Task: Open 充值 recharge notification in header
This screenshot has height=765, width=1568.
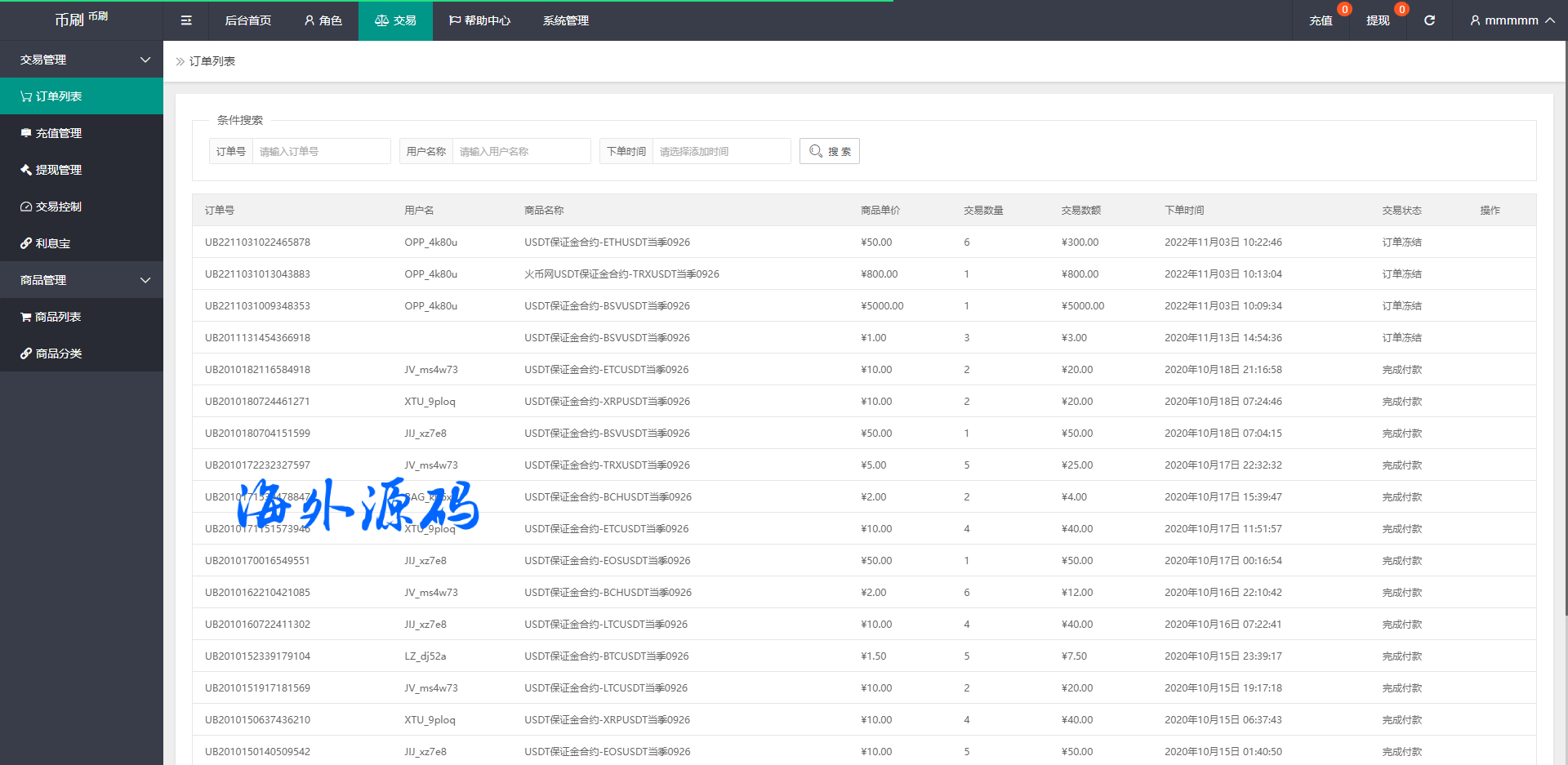Action: point(1321,20)
